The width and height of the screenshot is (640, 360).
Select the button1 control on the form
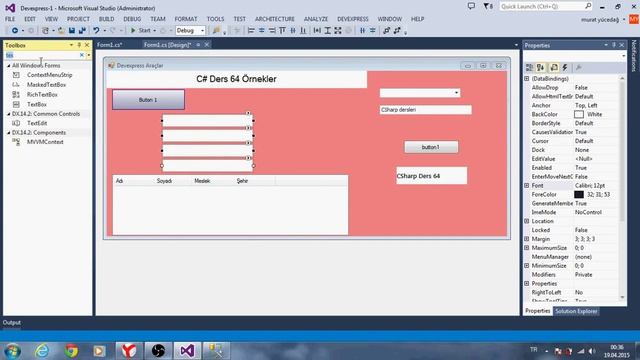tap(431, 147)
